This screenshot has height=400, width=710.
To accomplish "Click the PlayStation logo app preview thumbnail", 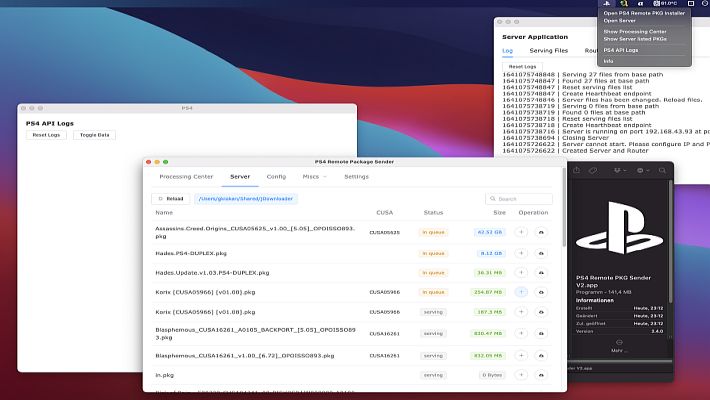I will point(619,228).
